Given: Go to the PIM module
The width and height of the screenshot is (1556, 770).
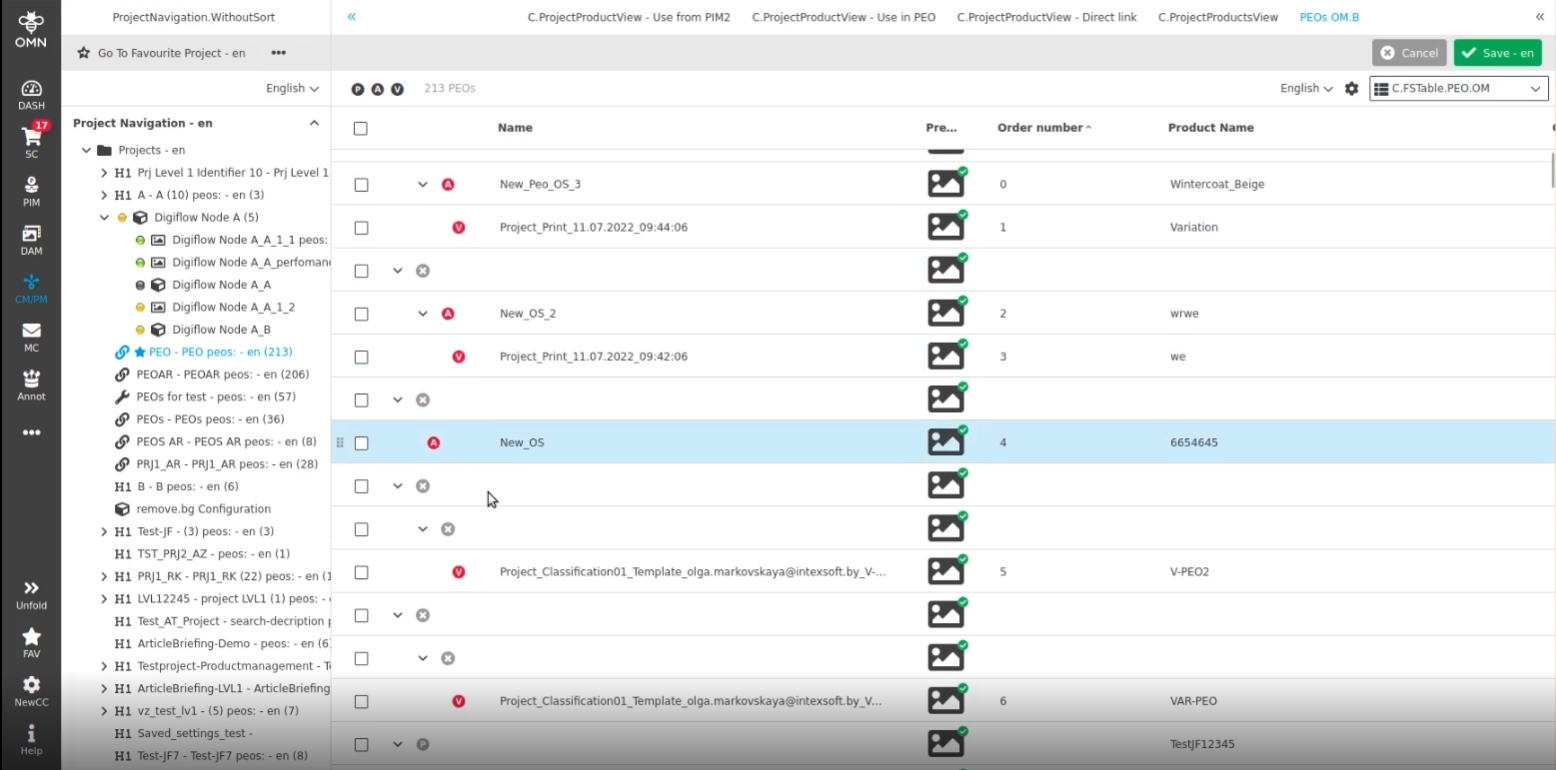Looking at the screenshot, I should [x=31, y=191].
